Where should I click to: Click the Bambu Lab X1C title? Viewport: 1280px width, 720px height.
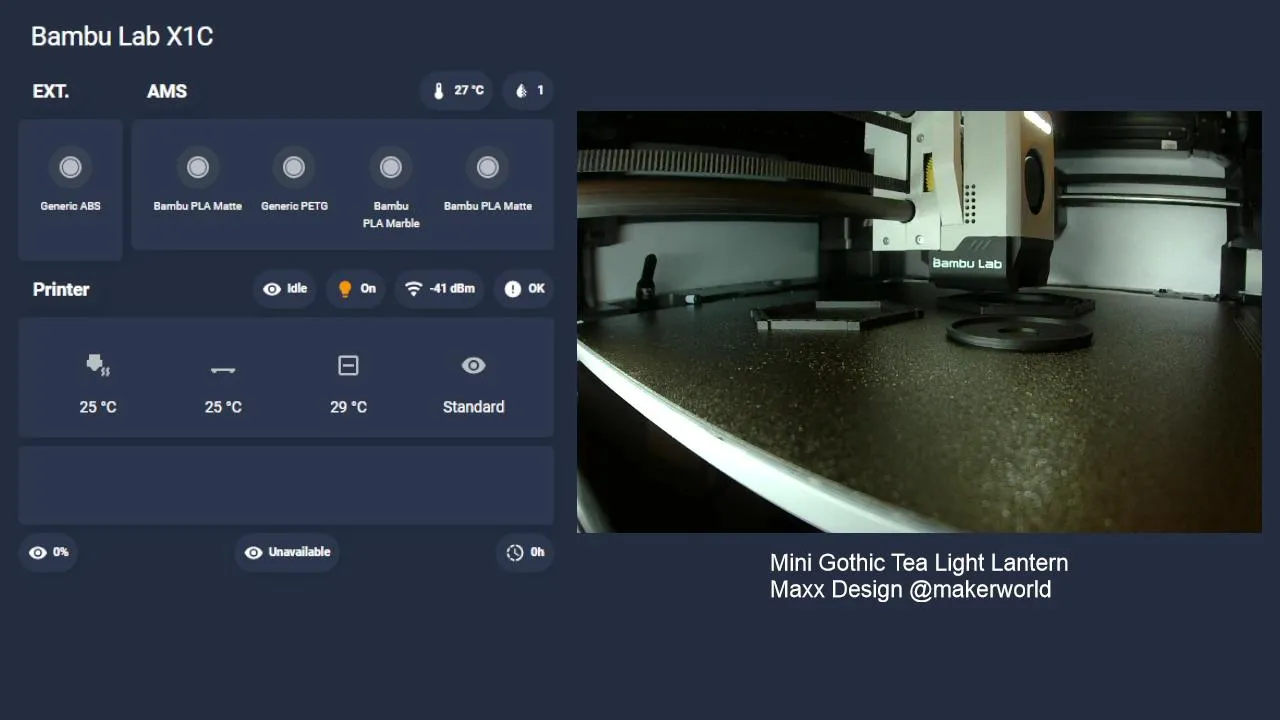tap(122, 37)
